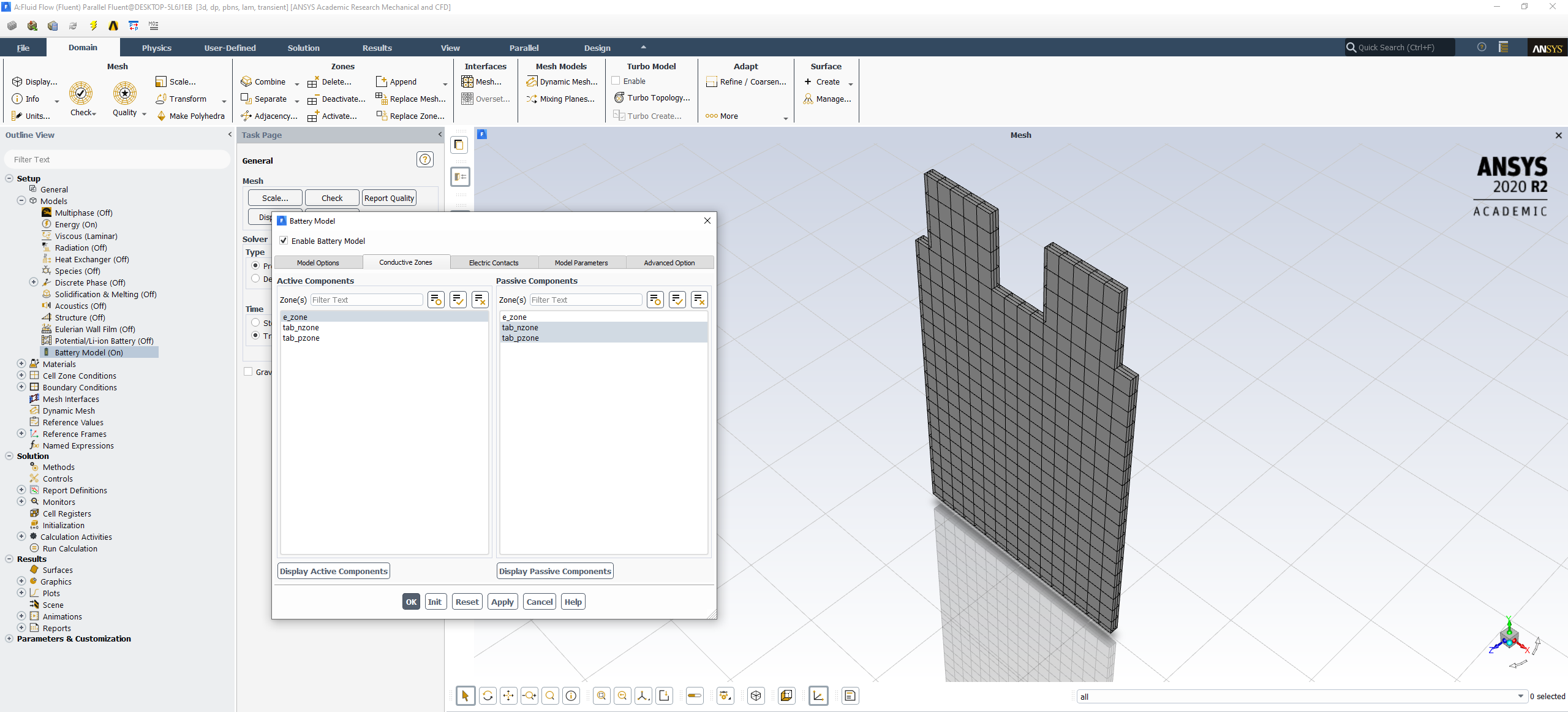The height and width of the screenshot is (712, 1568).
Task: Click the rotate view tool icon
Action: pos(488,695)
